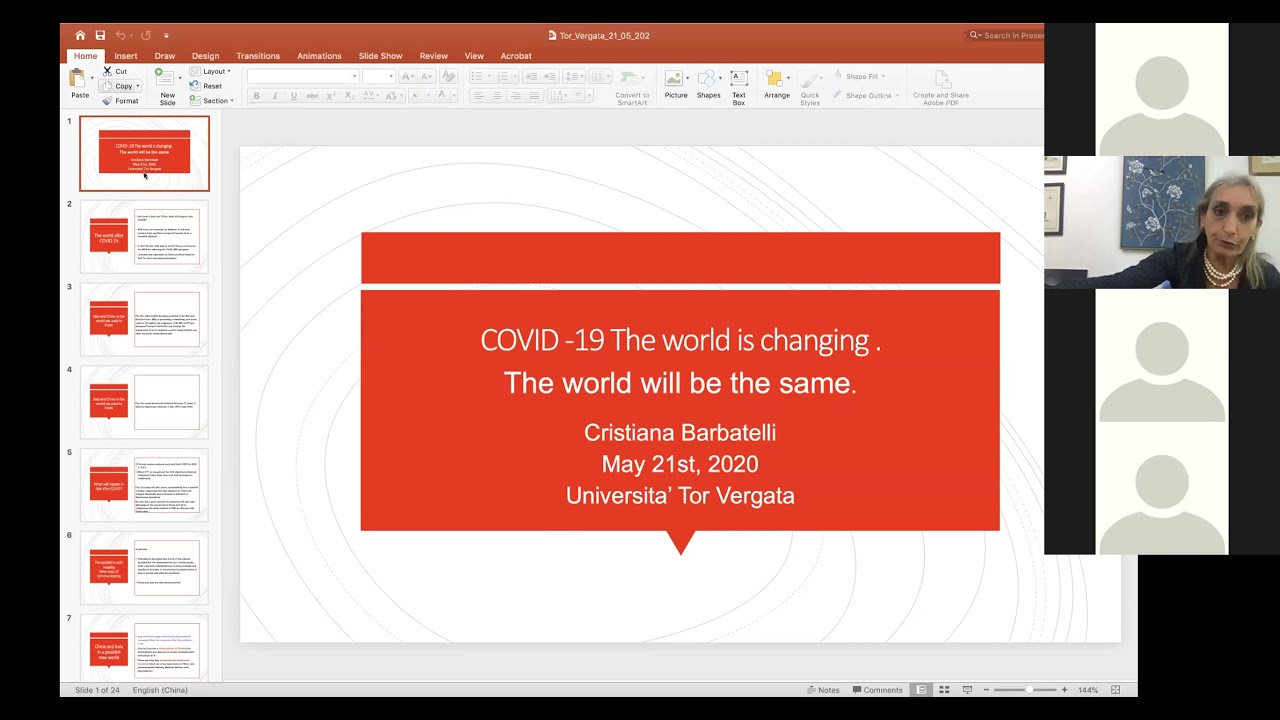
Task: Switch to the Draw tab
Action: tap(165, 56)
